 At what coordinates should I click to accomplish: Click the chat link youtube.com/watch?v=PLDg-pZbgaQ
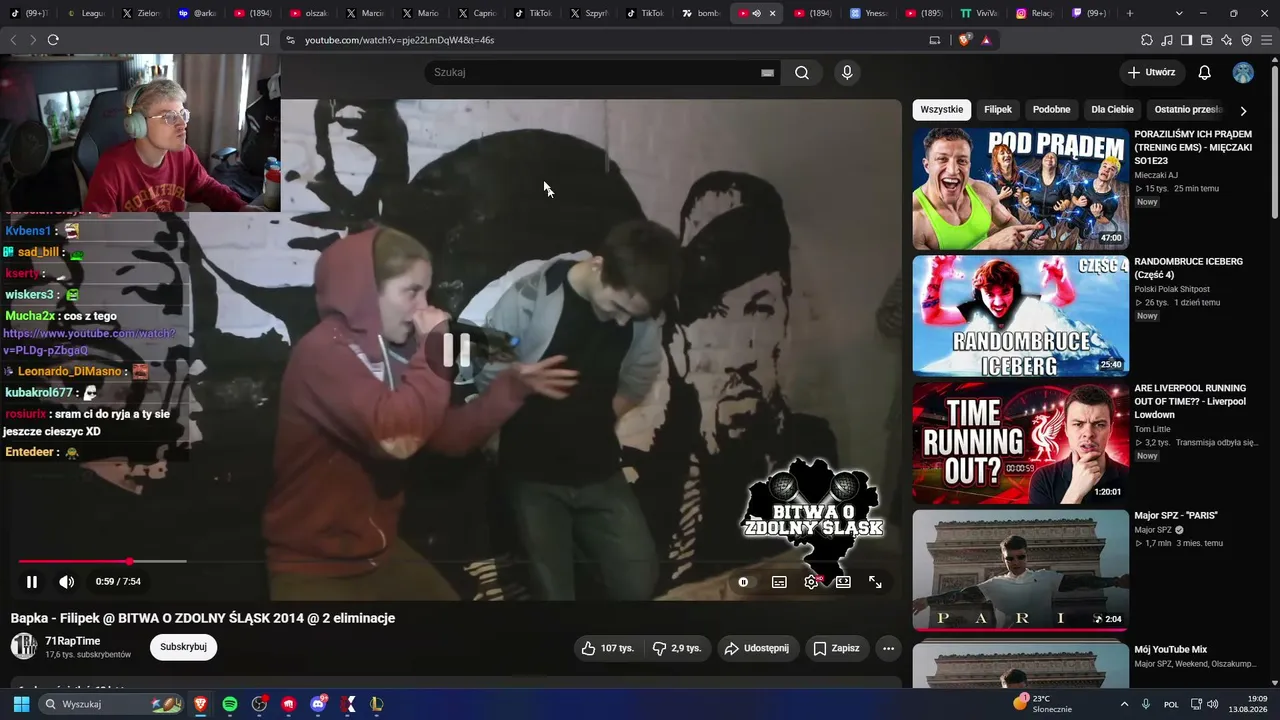[x=89, y=342]
